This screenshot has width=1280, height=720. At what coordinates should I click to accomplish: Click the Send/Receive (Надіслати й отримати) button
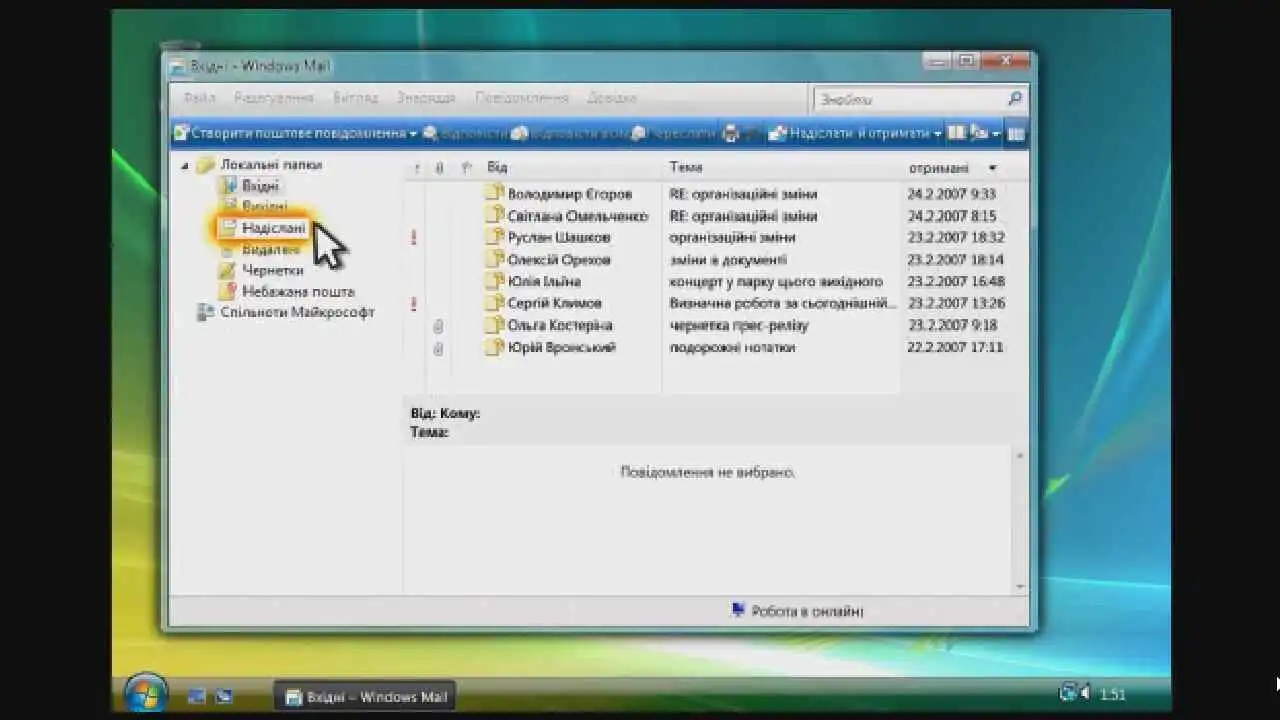click(x=850, y=133)
